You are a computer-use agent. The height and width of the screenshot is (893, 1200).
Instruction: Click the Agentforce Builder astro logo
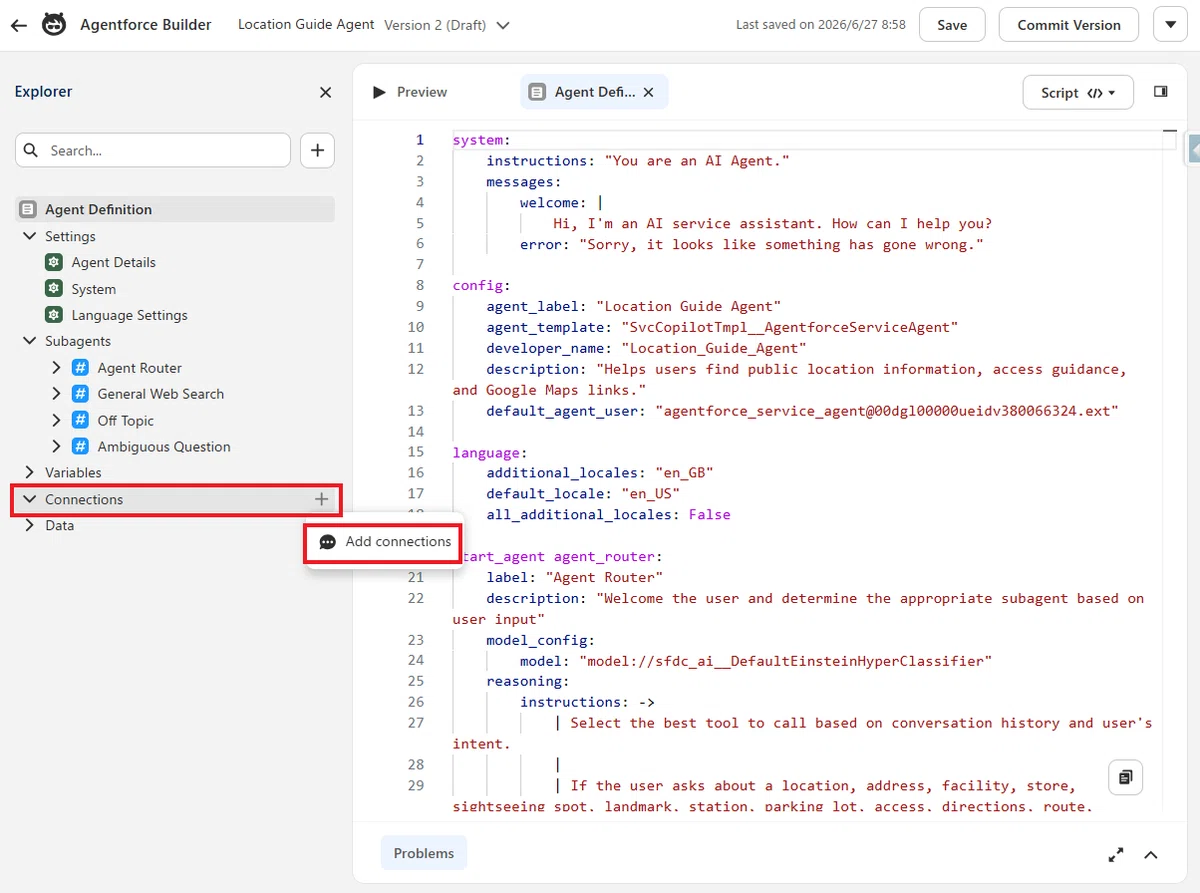point(54,25)
